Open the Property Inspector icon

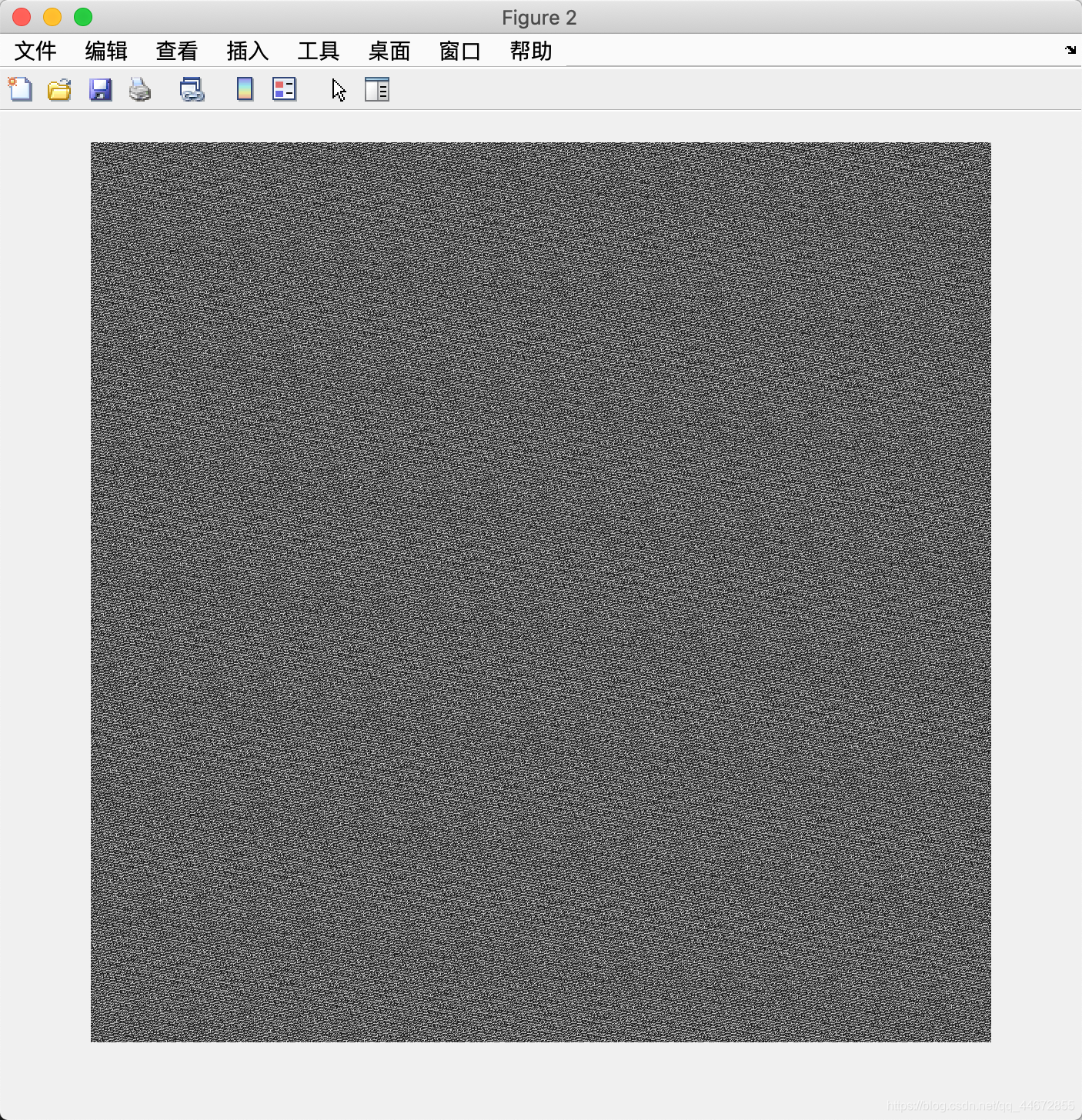[x=376, y=89]
